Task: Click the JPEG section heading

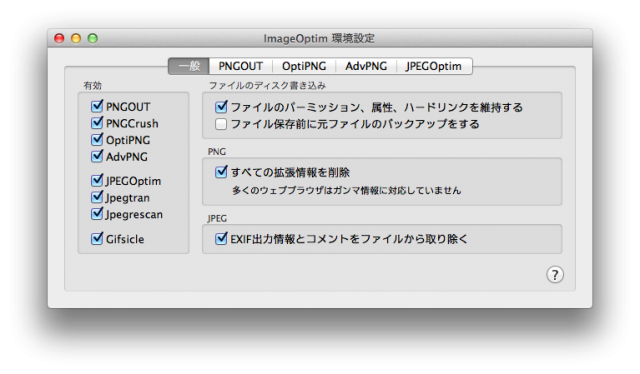Action: pos(217,218)
